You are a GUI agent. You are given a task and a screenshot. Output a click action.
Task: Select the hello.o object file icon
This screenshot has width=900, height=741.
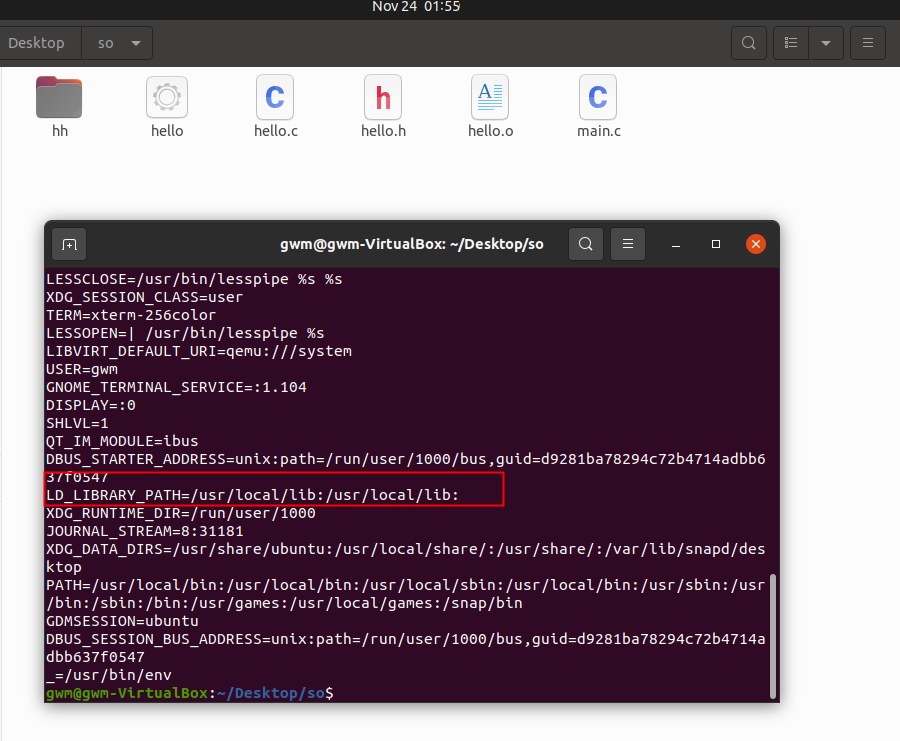[490, 97]
